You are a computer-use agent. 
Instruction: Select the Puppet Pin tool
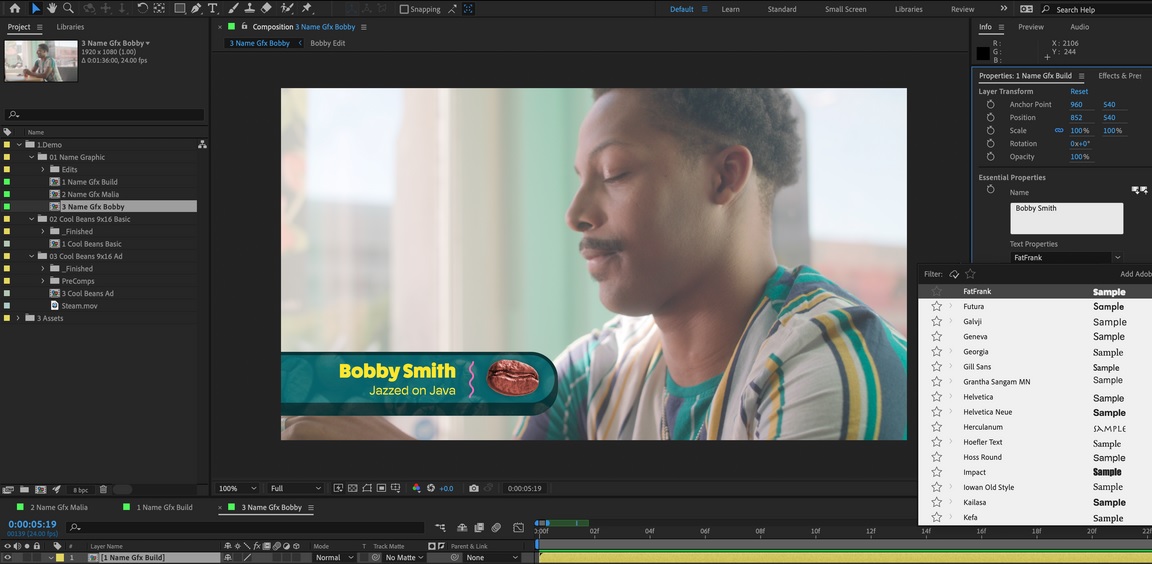coord(307,9)
